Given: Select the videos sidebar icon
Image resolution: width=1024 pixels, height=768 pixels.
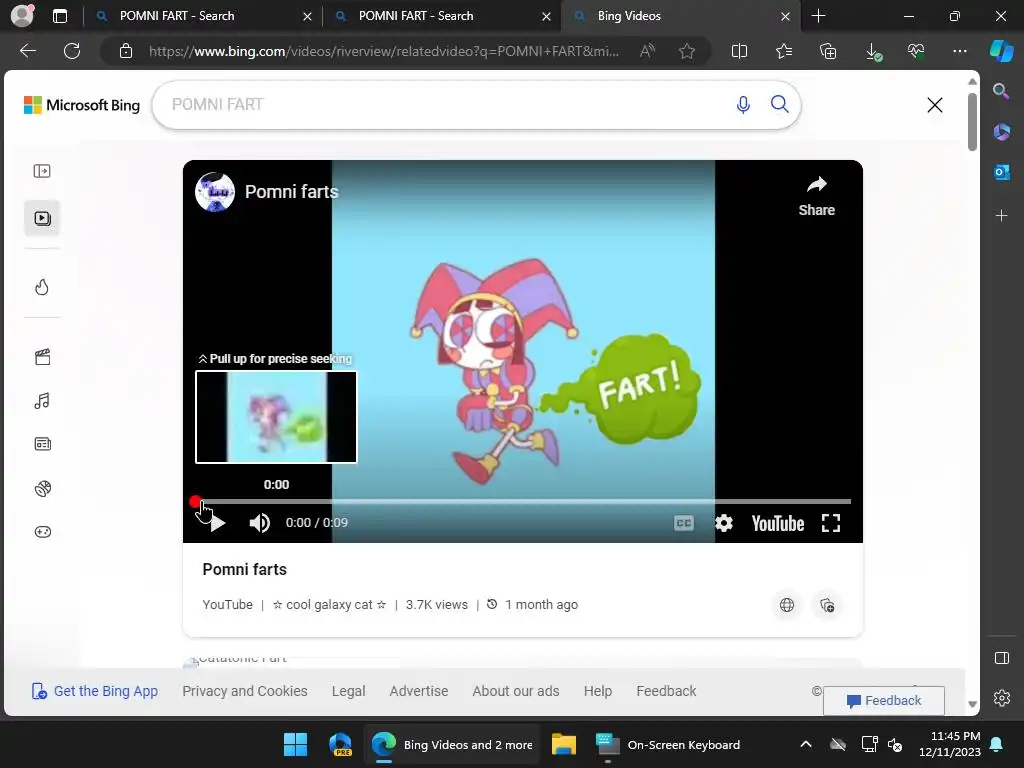Looking at the screenshot, I should [42, 218].
